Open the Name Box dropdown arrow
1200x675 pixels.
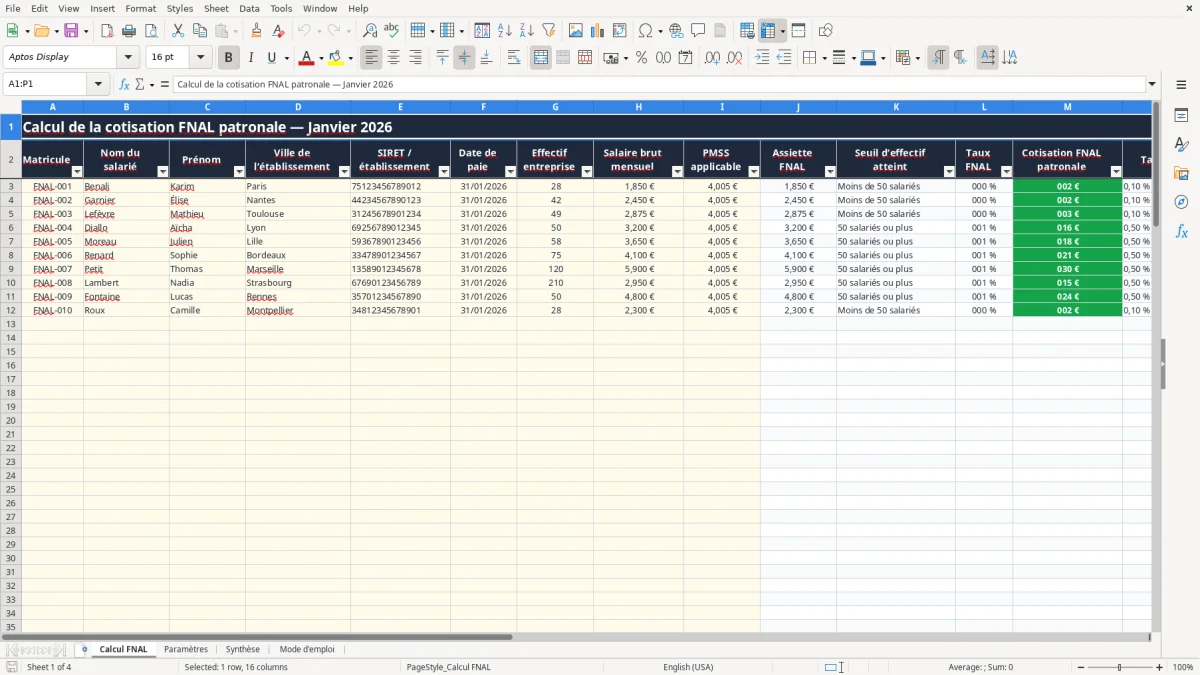100,85
